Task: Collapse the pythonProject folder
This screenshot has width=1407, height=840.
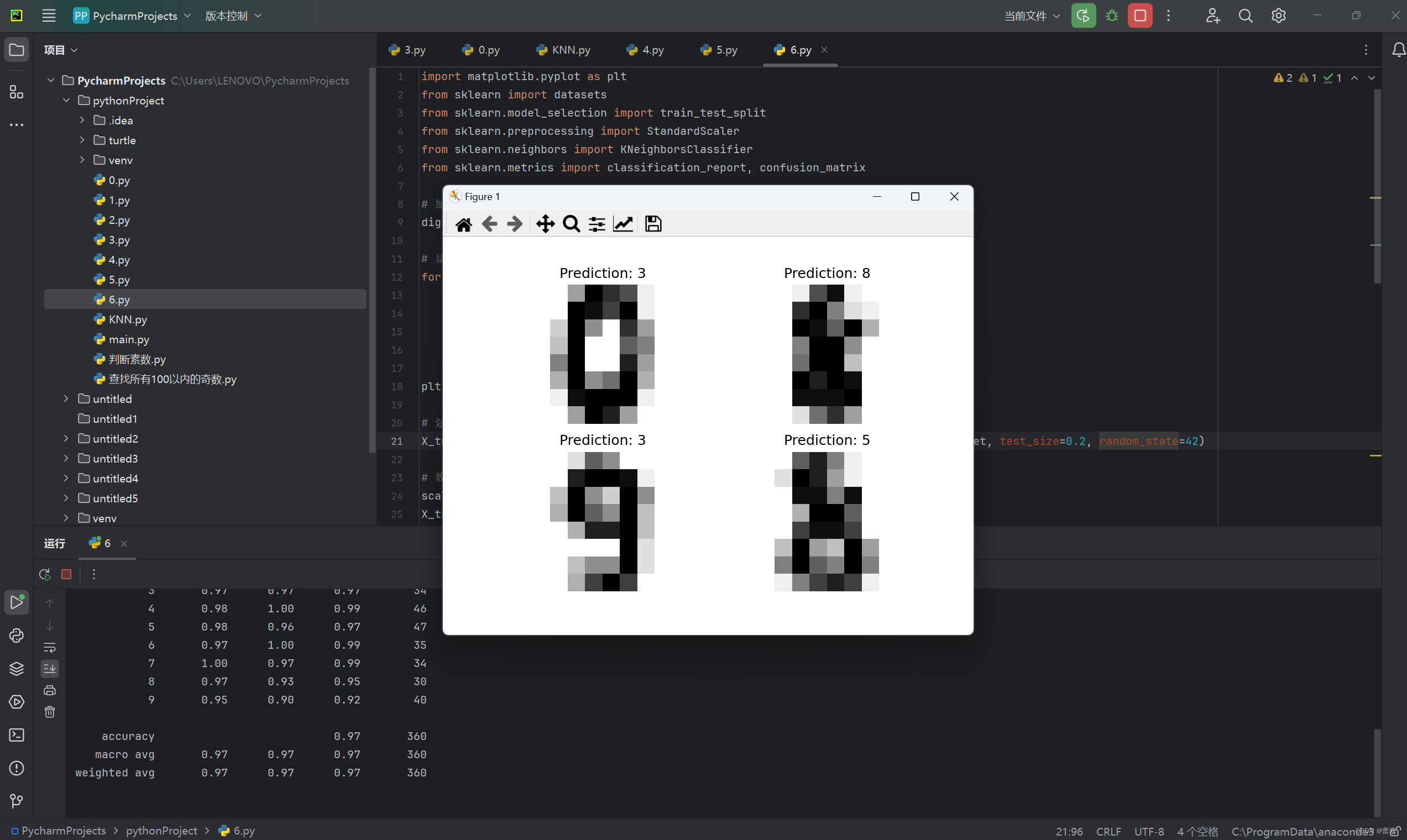Action: click(66, 100)
